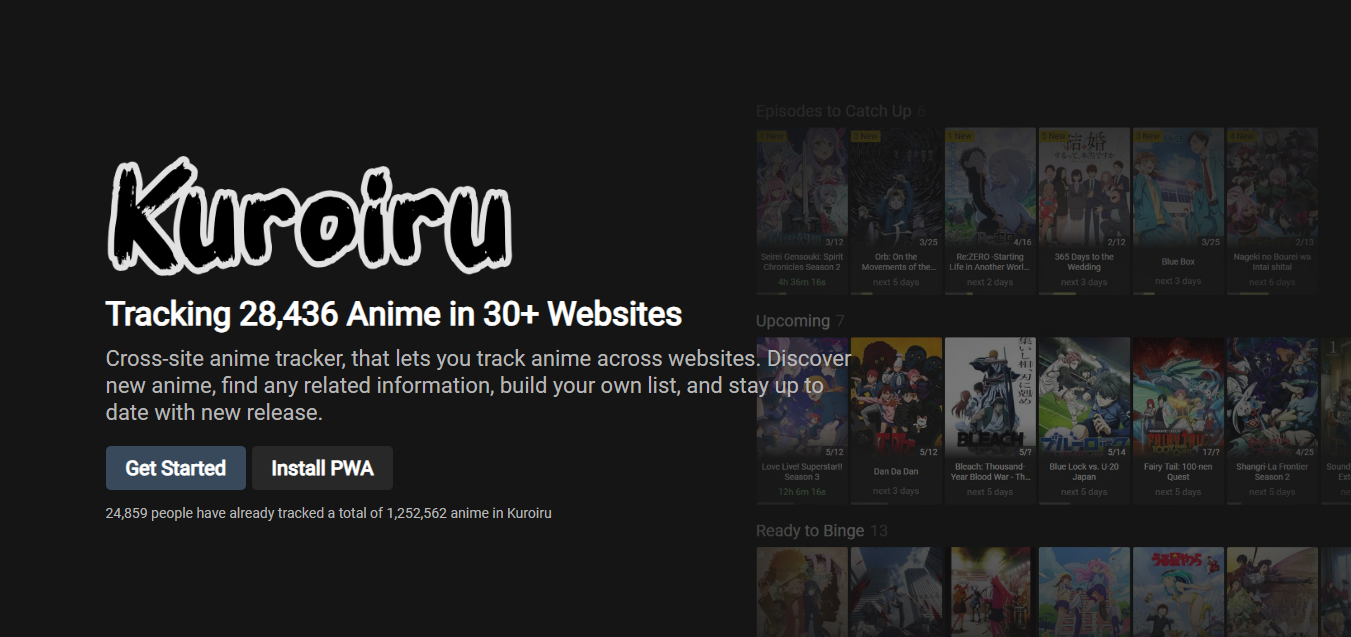The width and height of the screenshot is (1351, 637).
Task: Click the 'Fairy Tail: 100-nen Quest' title
Action: click(1178, 472)
